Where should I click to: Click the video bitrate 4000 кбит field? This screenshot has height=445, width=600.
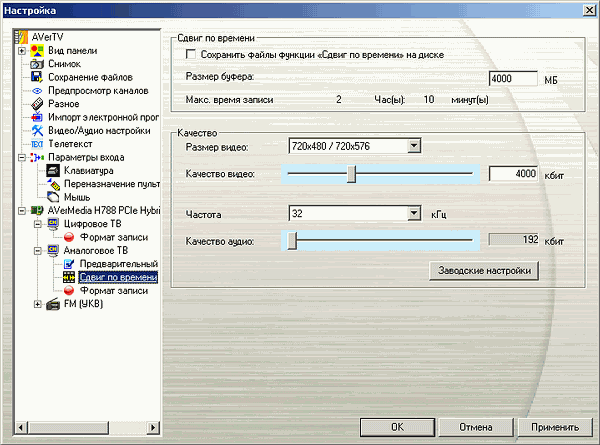pyautogui.click(x=513, y=174)
